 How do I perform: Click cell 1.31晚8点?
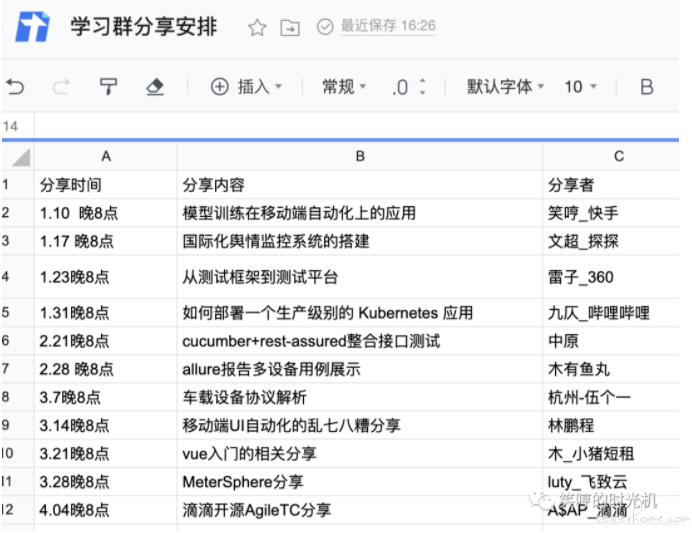coord(106,313)
